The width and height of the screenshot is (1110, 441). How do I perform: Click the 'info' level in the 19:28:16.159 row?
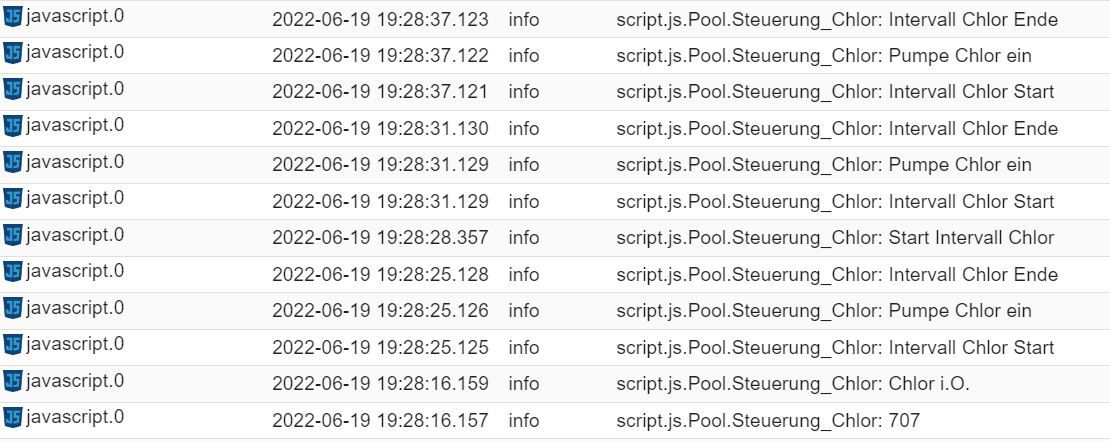click(524, 384)
